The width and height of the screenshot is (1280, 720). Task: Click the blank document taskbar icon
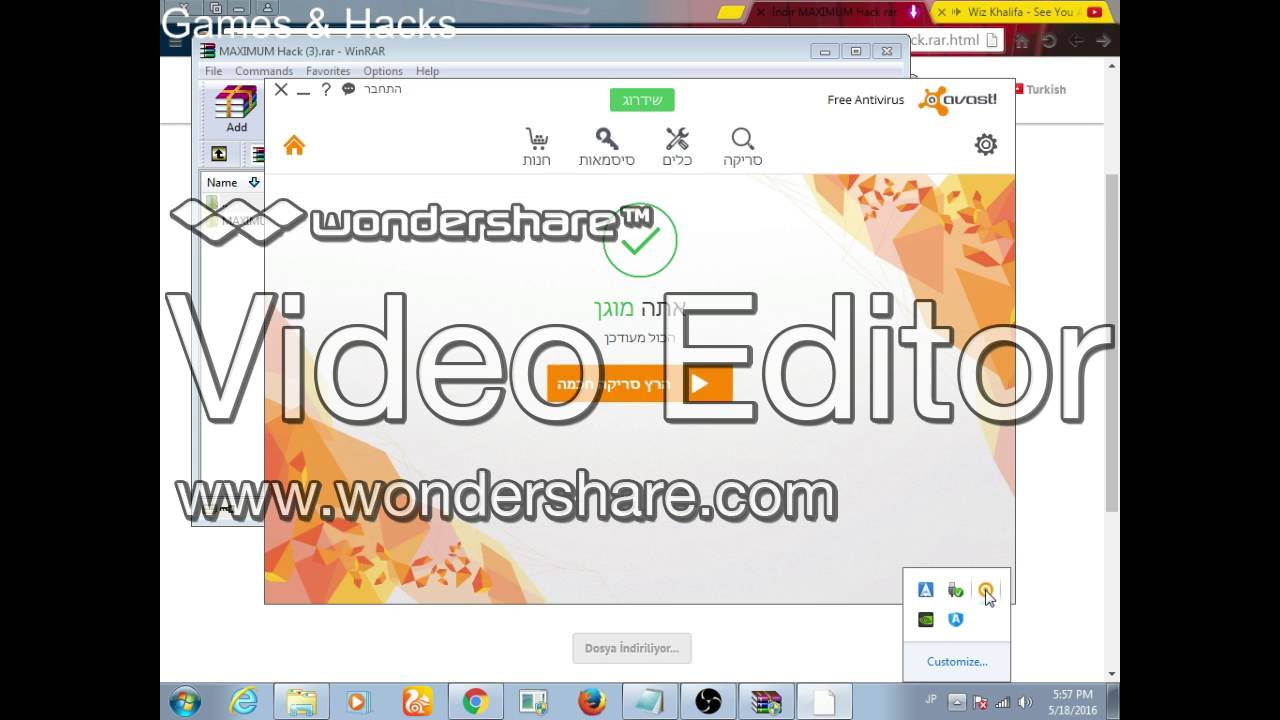coord(824,702)
